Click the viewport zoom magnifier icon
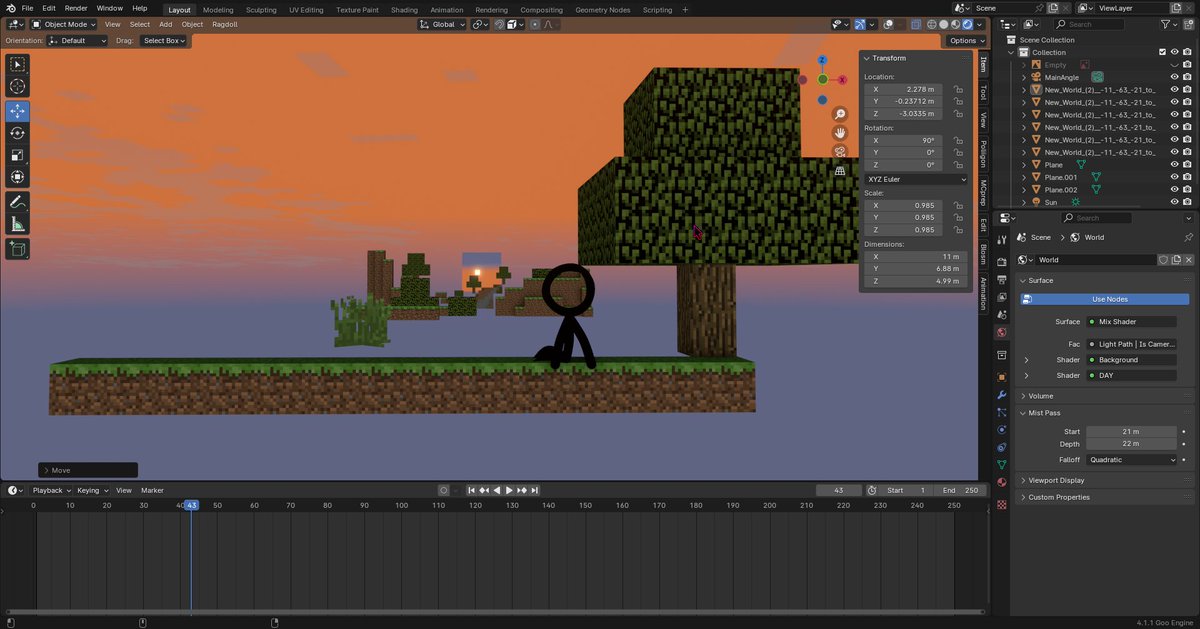Viewport: 1200px width, 629px height. [840, 114]
